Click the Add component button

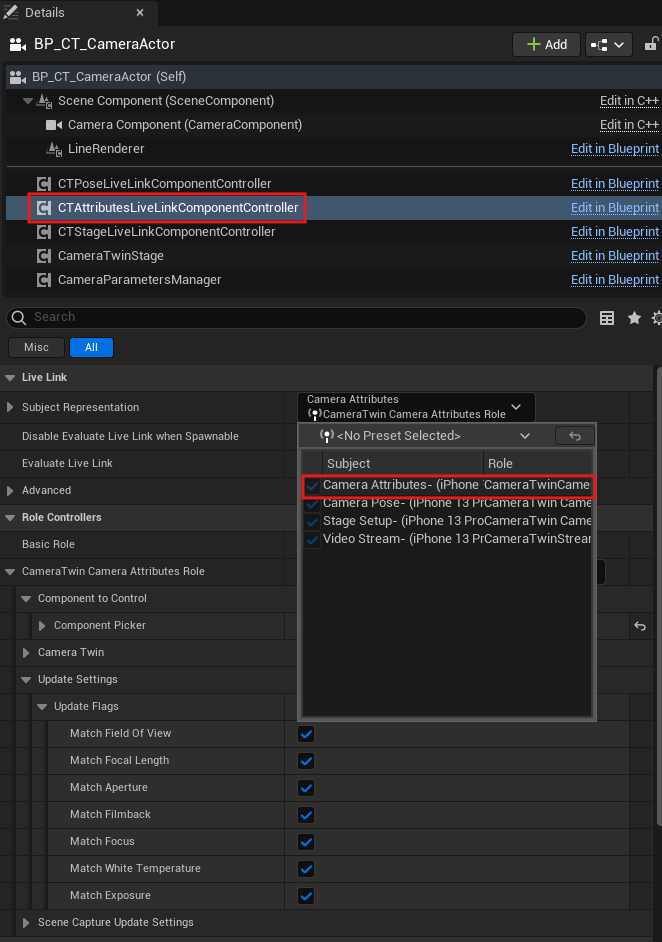[546, 44]
